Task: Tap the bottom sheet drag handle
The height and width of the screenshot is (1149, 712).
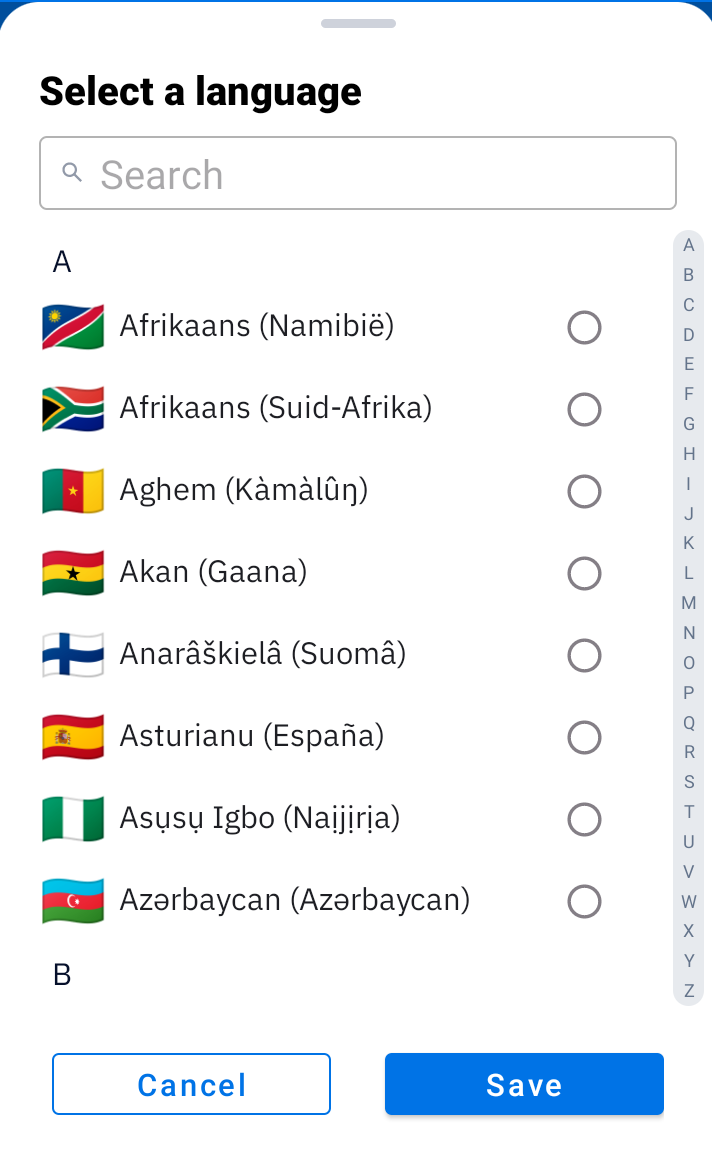Action: pos(358,23)
